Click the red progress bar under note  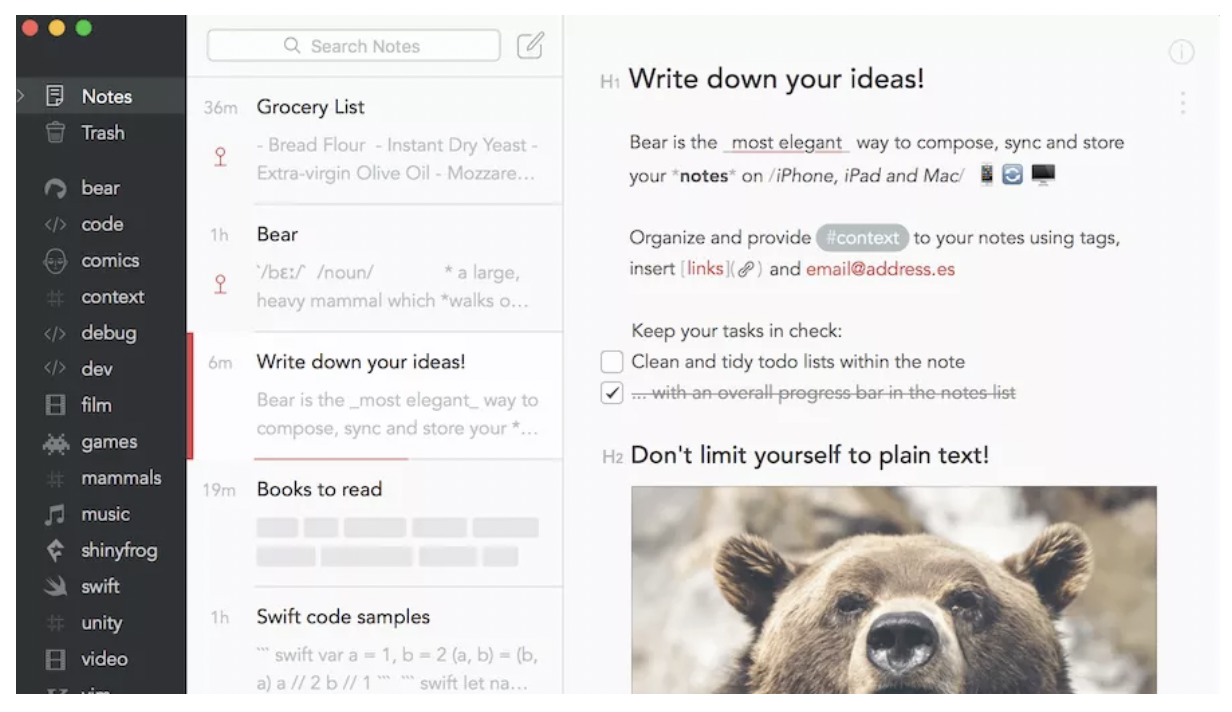[331, 458]
